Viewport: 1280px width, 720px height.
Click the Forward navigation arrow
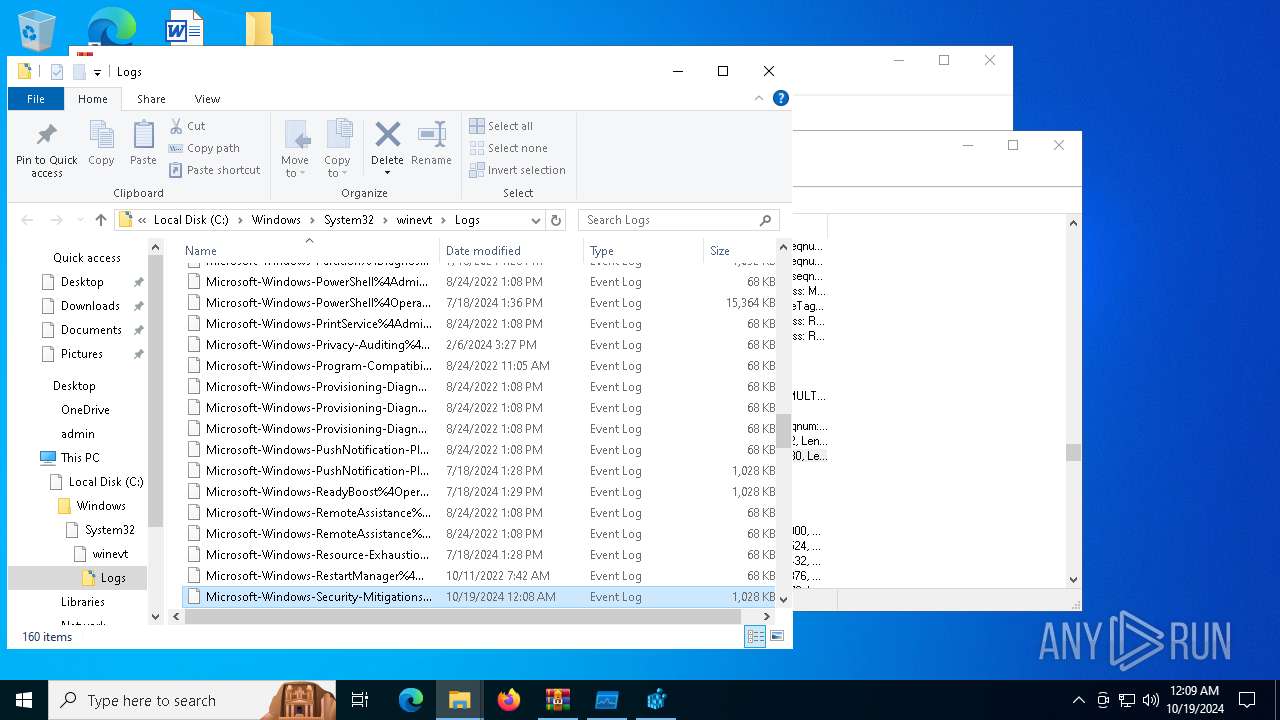click(56, 220)
